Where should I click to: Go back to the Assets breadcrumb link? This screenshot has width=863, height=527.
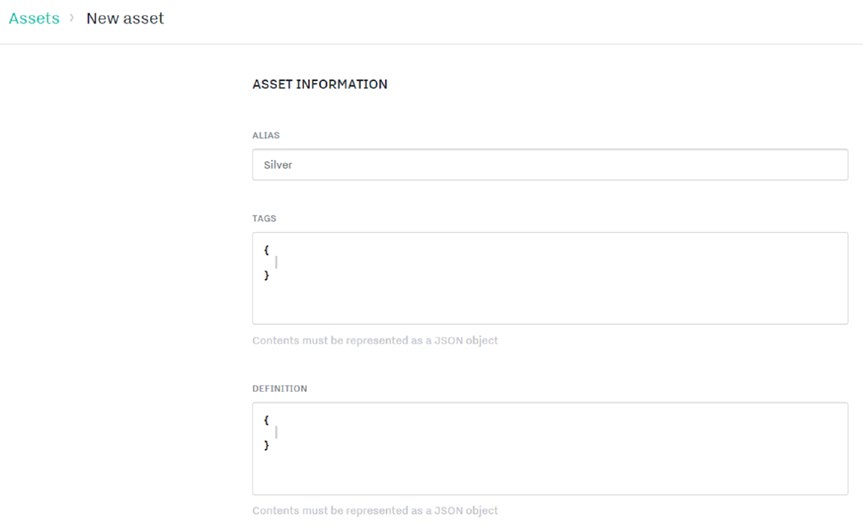34,18
